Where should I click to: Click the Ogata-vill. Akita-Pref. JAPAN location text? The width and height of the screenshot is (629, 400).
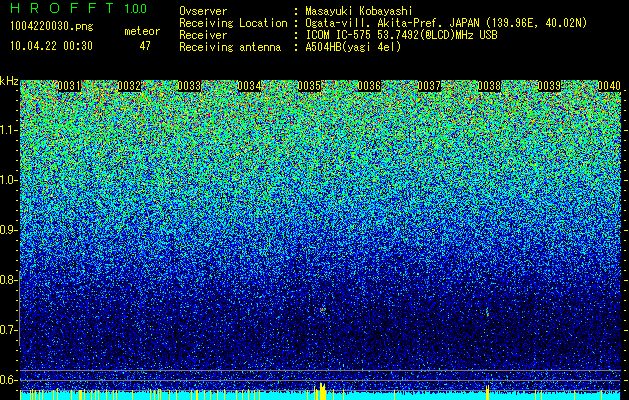446,24
